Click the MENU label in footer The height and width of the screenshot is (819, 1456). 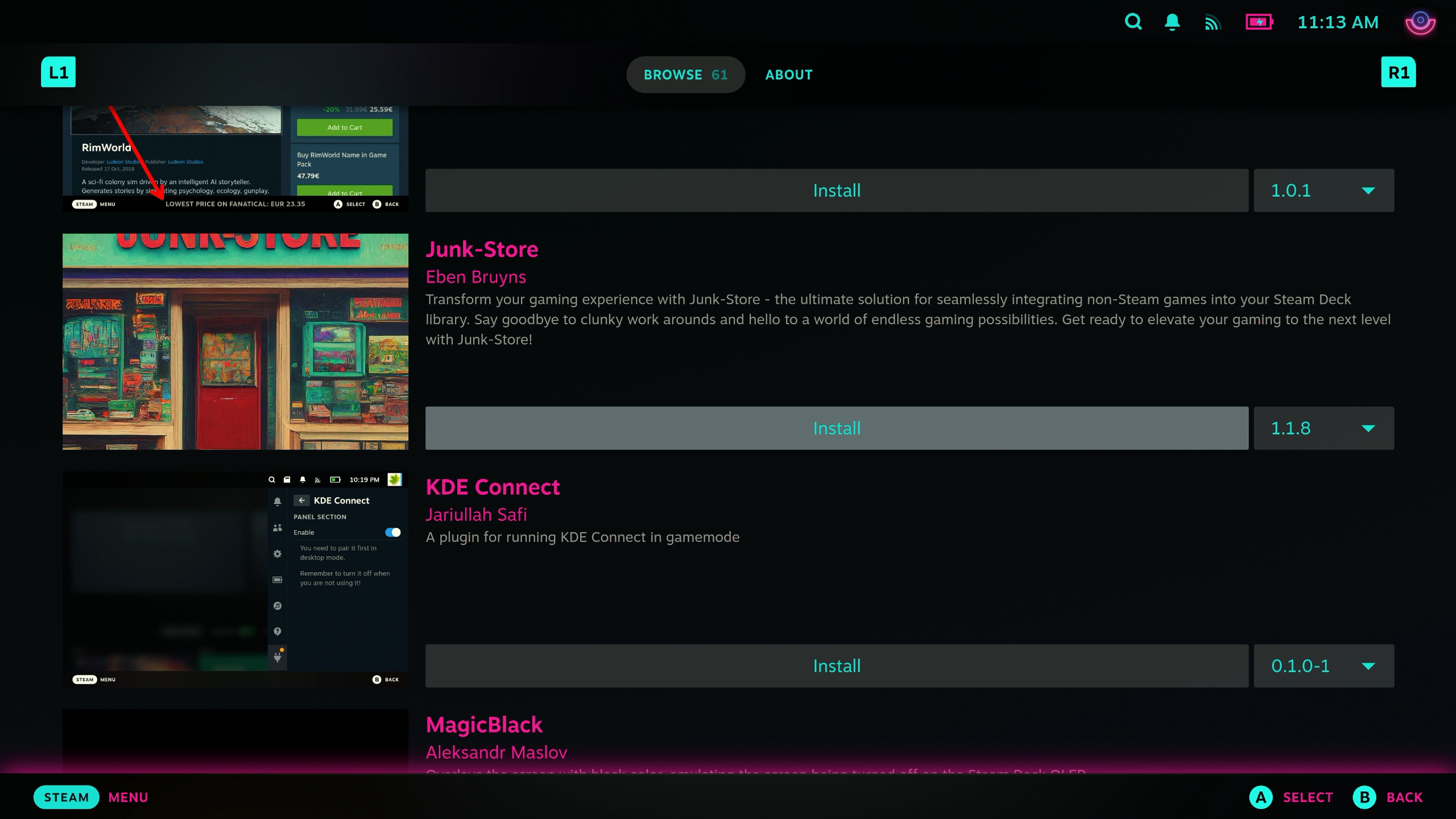(x=128, y=797)
